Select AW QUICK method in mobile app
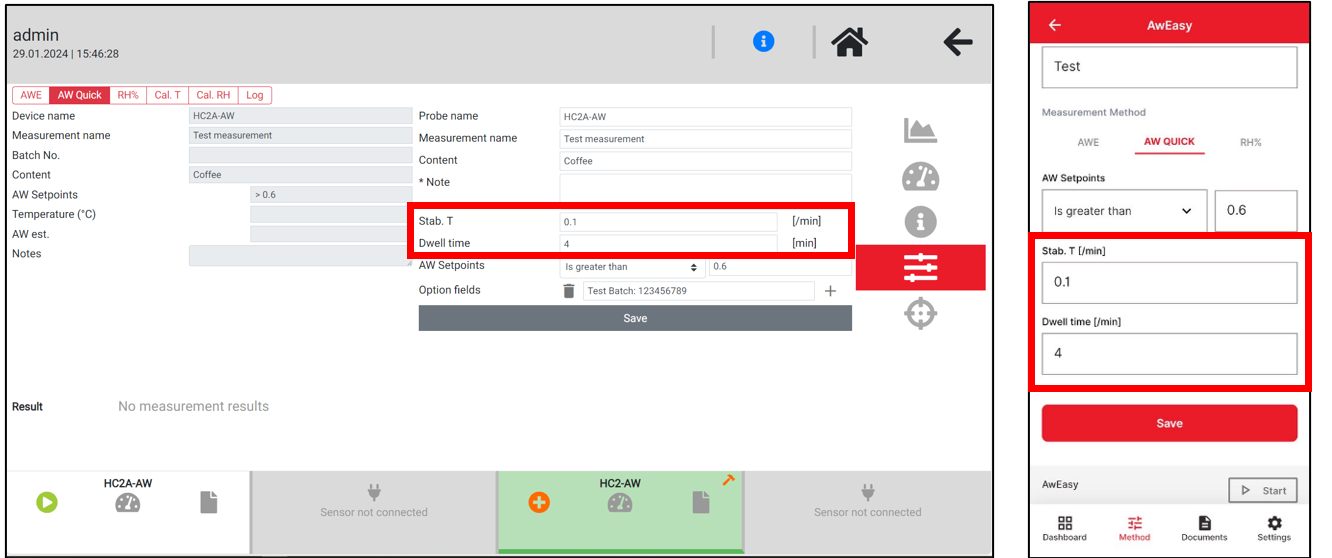 coord(1169,142)
